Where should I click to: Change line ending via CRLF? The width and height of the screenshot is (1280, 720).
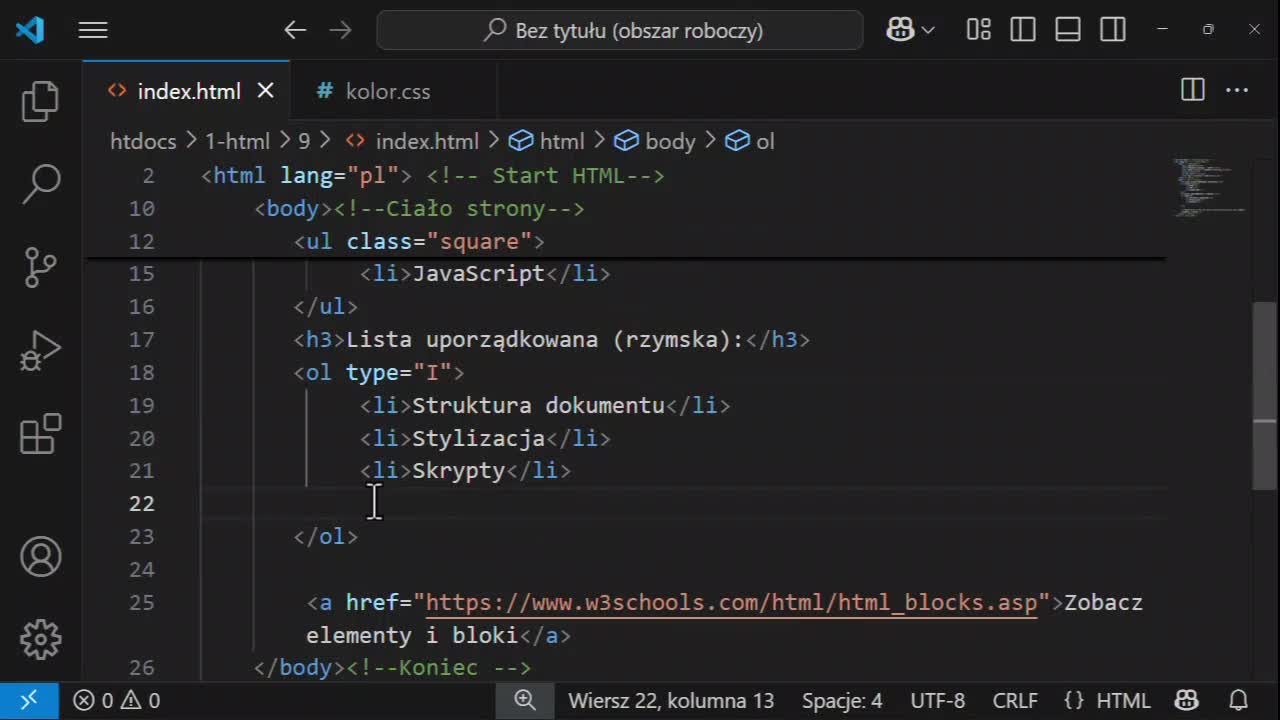pyautogui.click(x=1015, y=701)
